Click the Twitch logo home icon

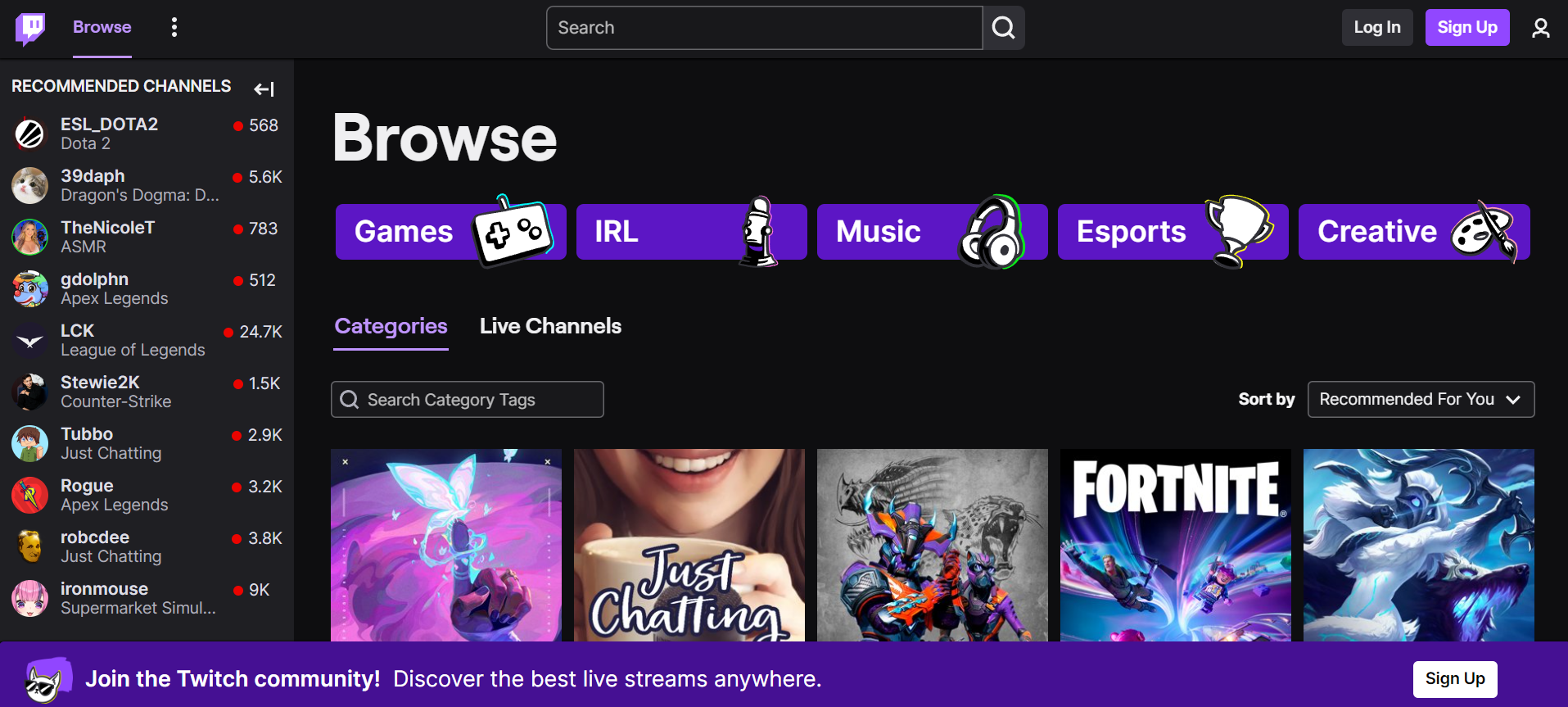(30, 29)
